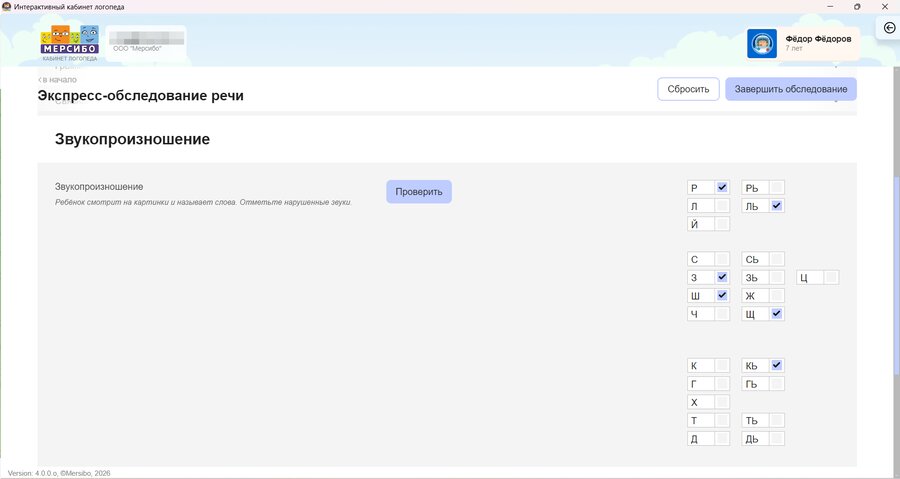Uncheck the КЬ sound checkbox
Viewport: 900px width, 479px height.
click(x=777, y=365)
